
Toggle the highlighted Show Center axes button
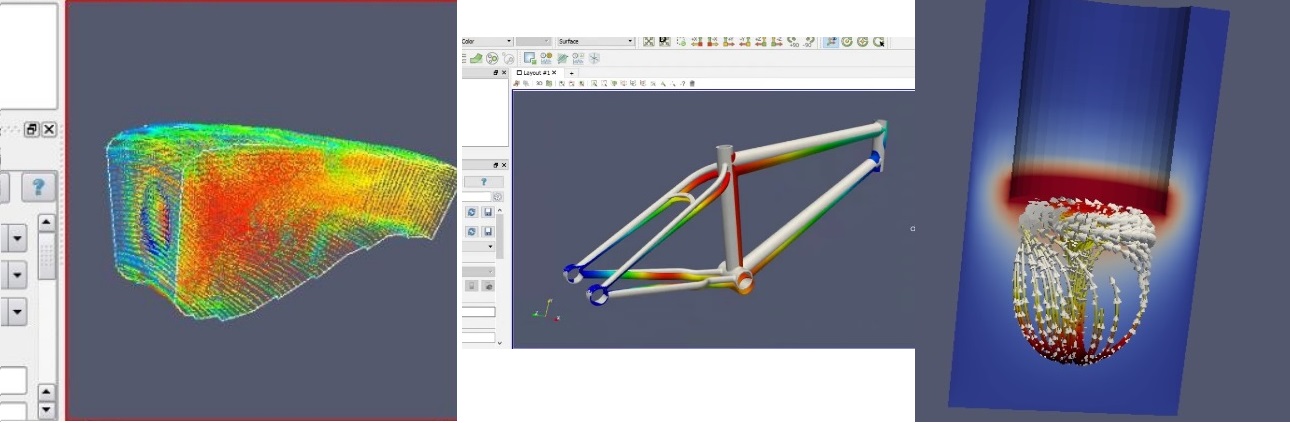pos(830,41)
